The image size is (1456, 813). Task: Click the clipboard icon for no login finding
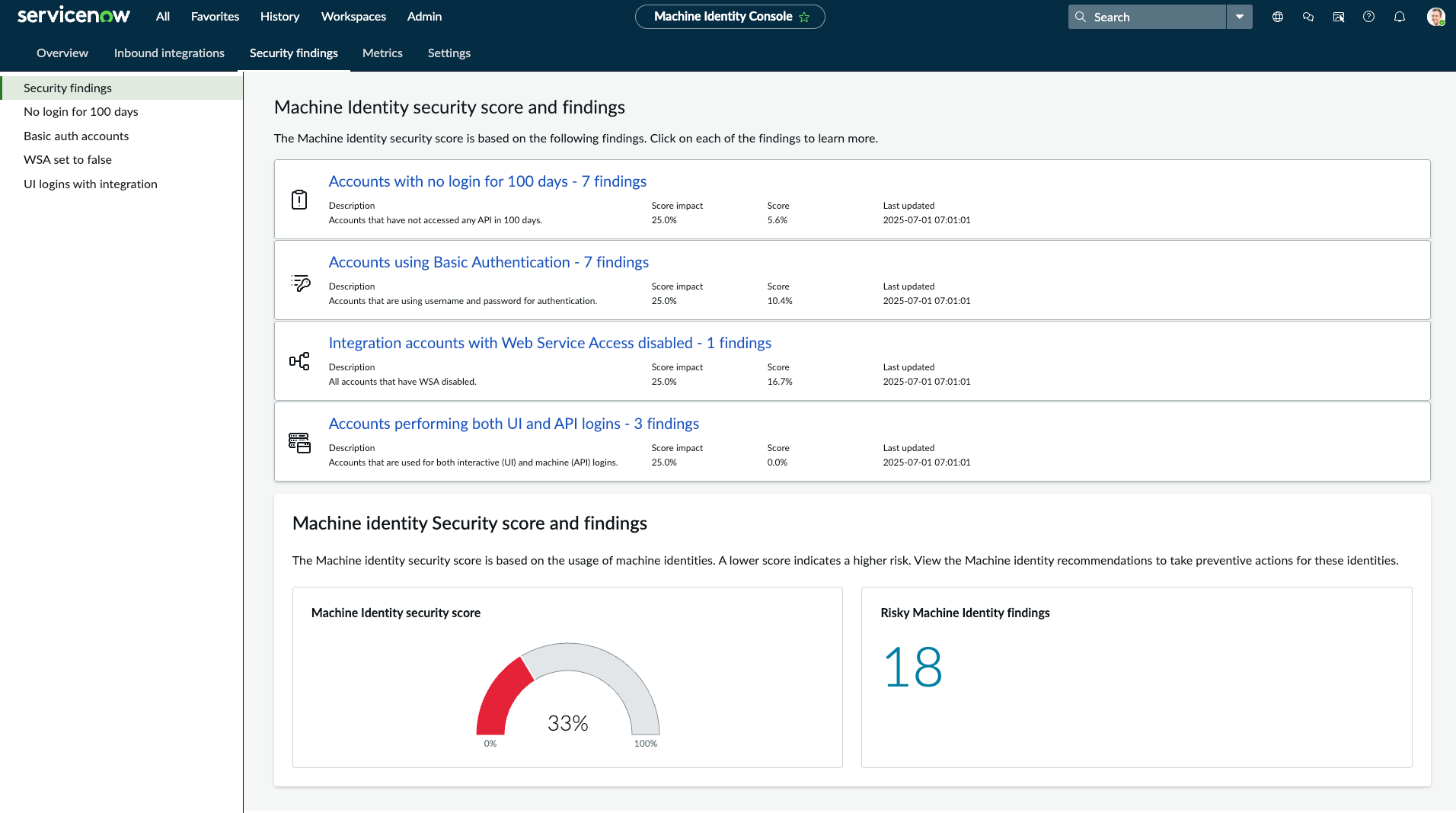[x=299, y=200]
